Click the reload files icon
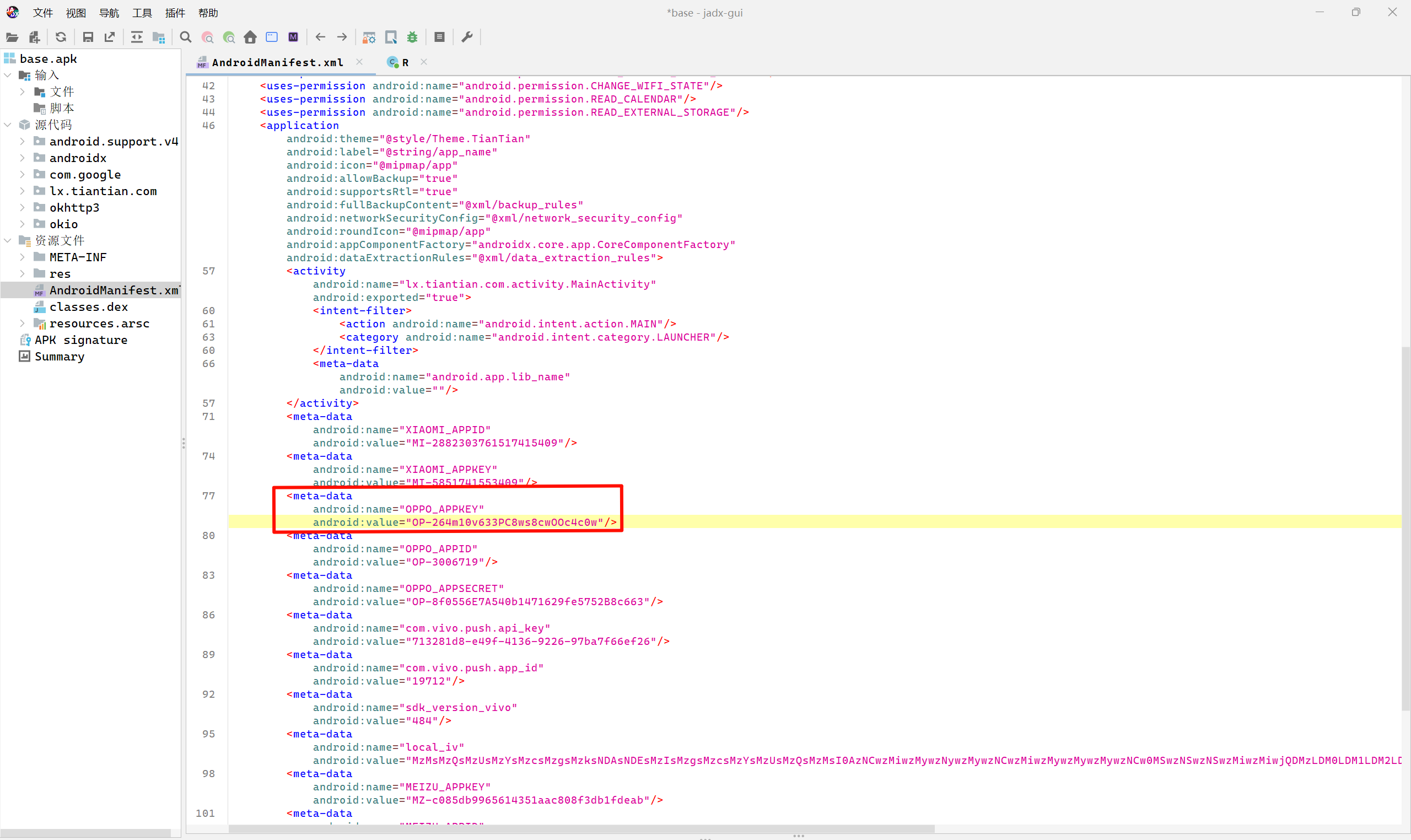Image resolution: width=1411 pixels, height=840 pixels. (x=61, y=37)
